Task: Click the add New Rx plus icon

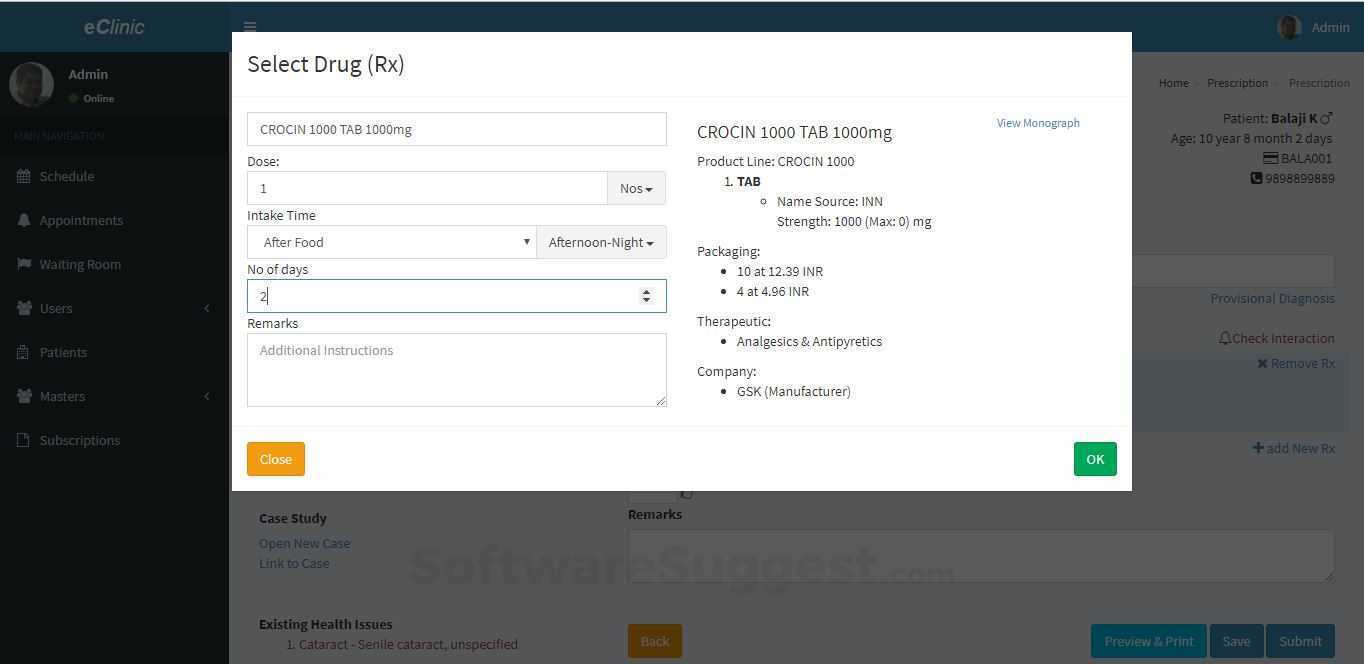Action: (x=1258, y=448)
